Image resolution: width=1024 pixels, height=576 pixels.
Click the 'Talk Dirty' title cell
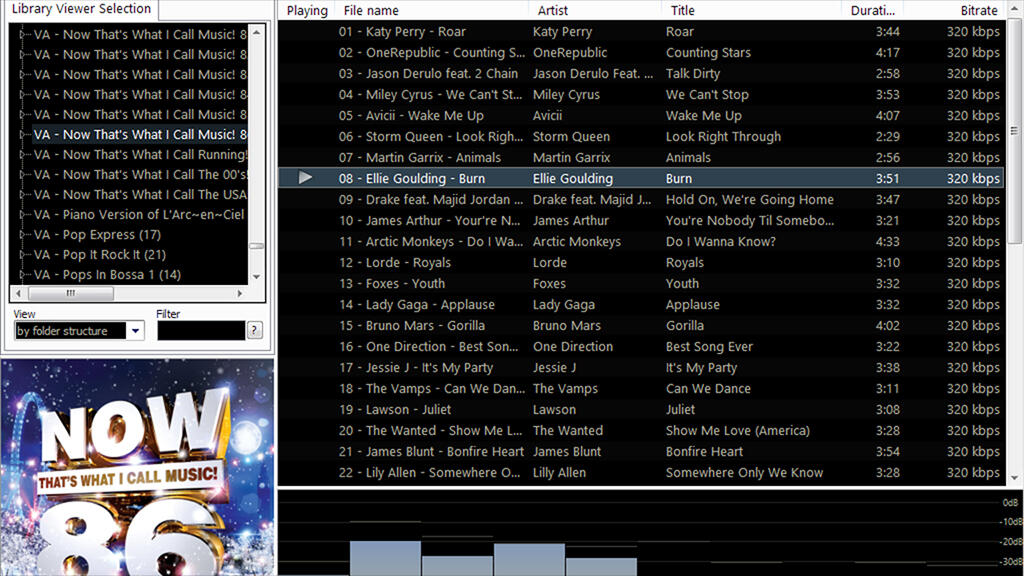pyautogui.click(x=693, y=73)
